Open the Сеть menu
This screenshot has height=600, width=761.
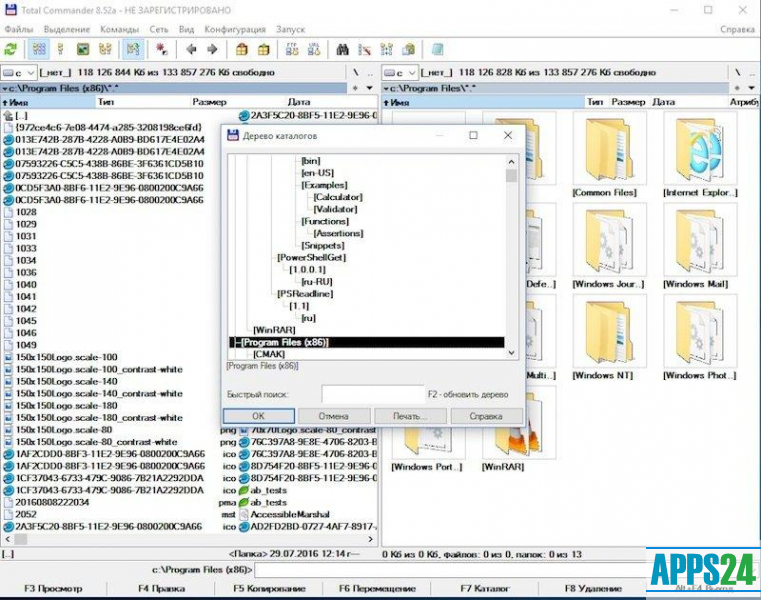tap(159, 29)
